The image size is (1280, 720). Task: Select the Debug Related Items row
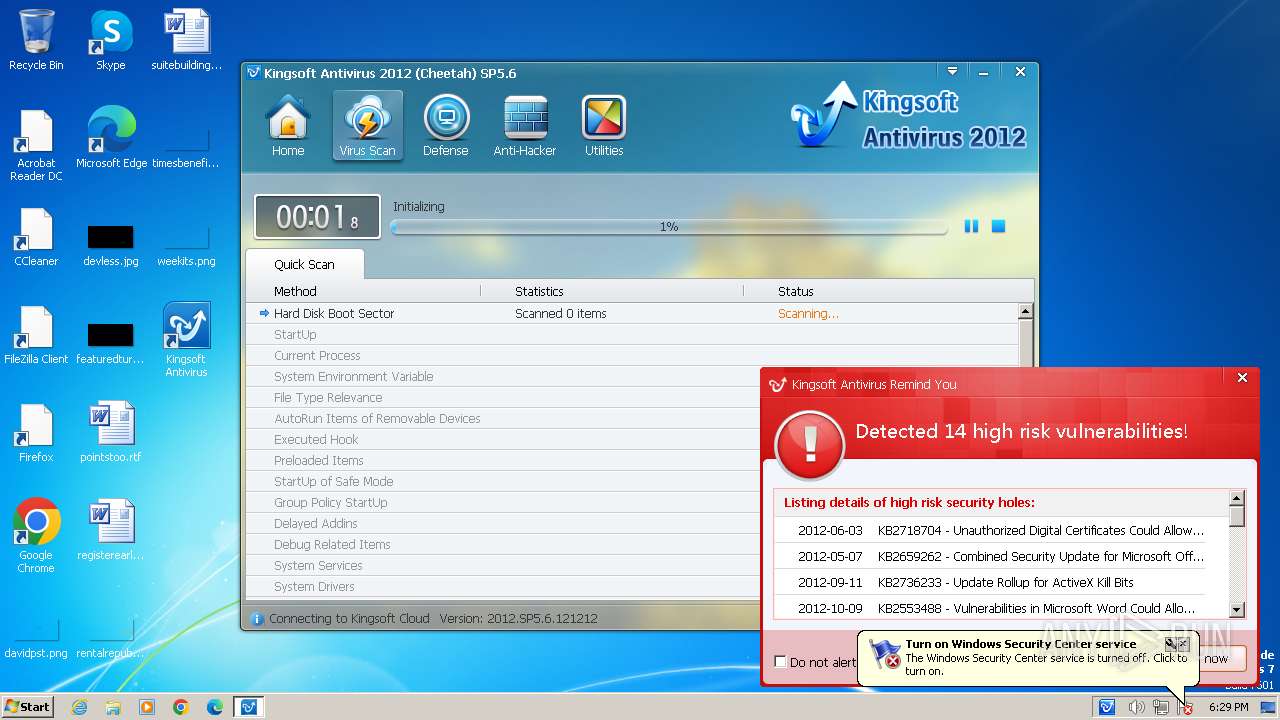pos(503,544)
